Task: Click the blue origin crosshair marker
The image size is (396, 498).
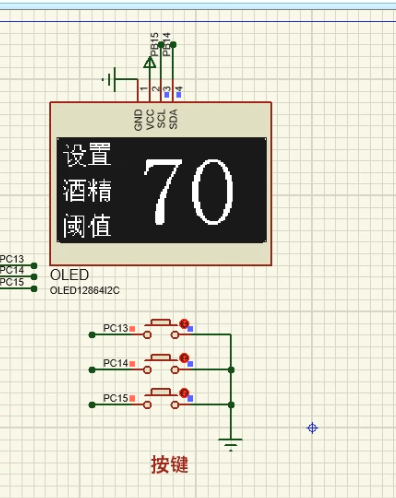Action: [312, 428]
